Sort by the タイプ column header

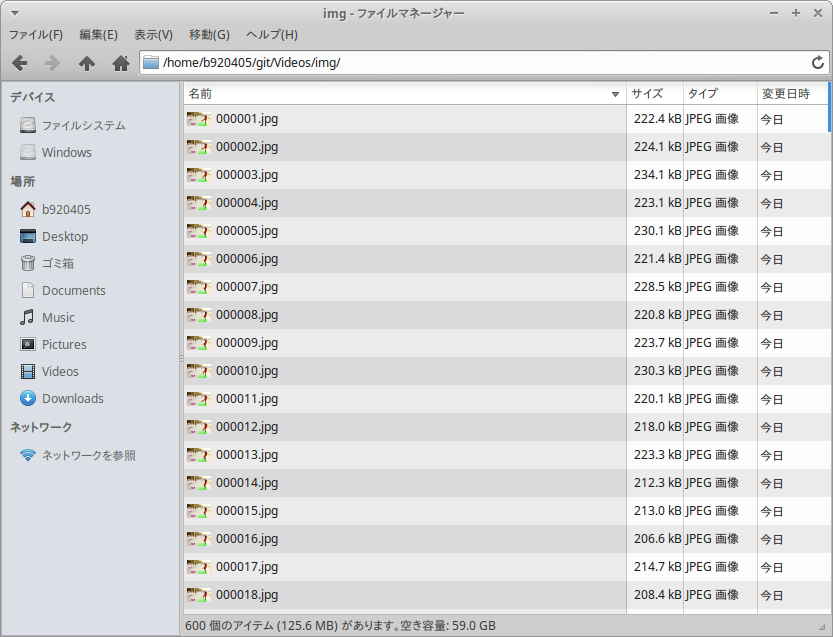(720, 94)
